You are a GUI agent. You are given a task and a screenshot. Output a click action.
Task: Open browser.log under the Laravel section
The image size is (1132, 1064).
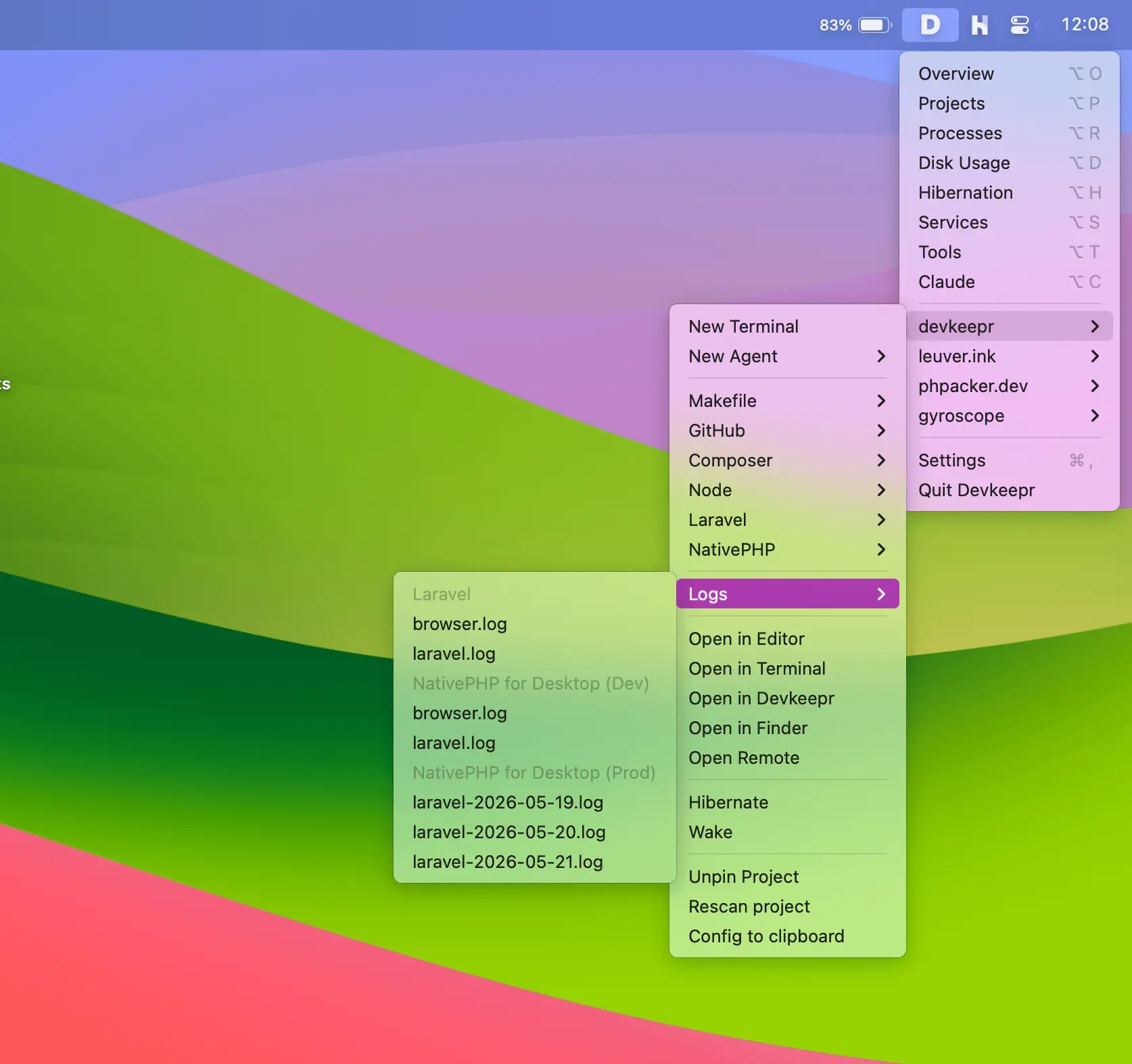[x=535, y=624]
